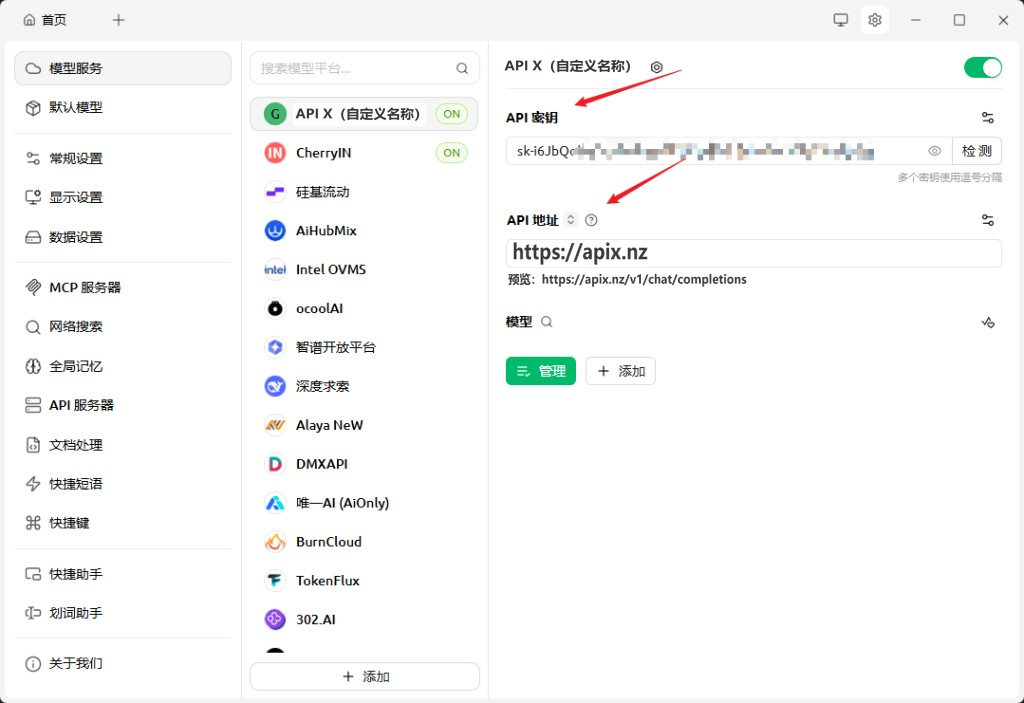Click the Intel OVMS provider icon
This screenshot has width=1024, height=703.
275,269
